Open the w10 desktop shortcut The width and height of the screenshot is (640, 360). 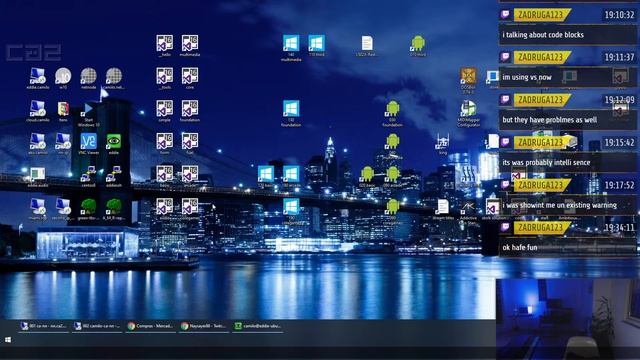point(63,77)
